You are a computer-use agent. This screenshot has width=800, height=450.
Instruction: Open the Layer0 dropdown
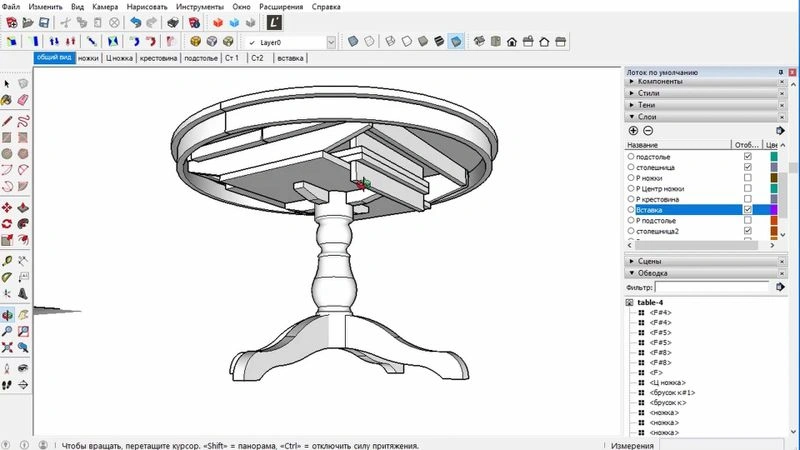[x=331, y=42]
